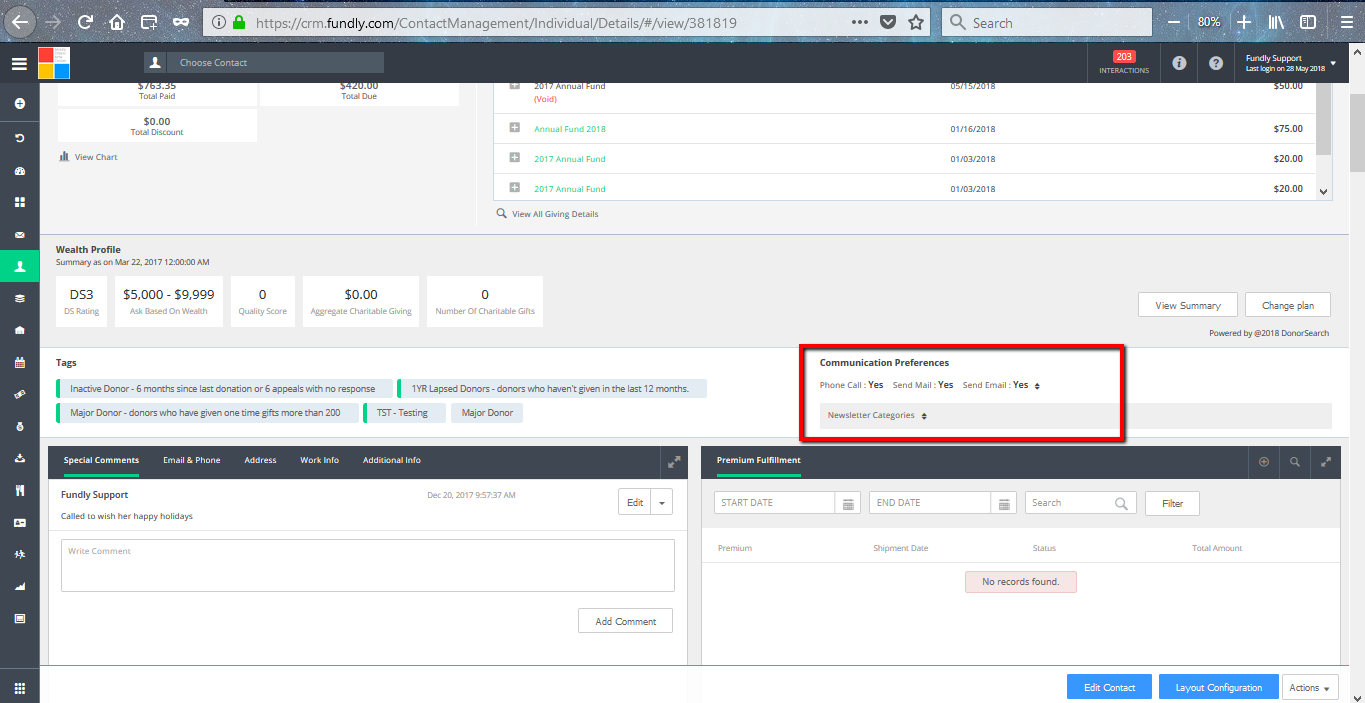Click the Edit Contact button

[x=1110, y=687]
